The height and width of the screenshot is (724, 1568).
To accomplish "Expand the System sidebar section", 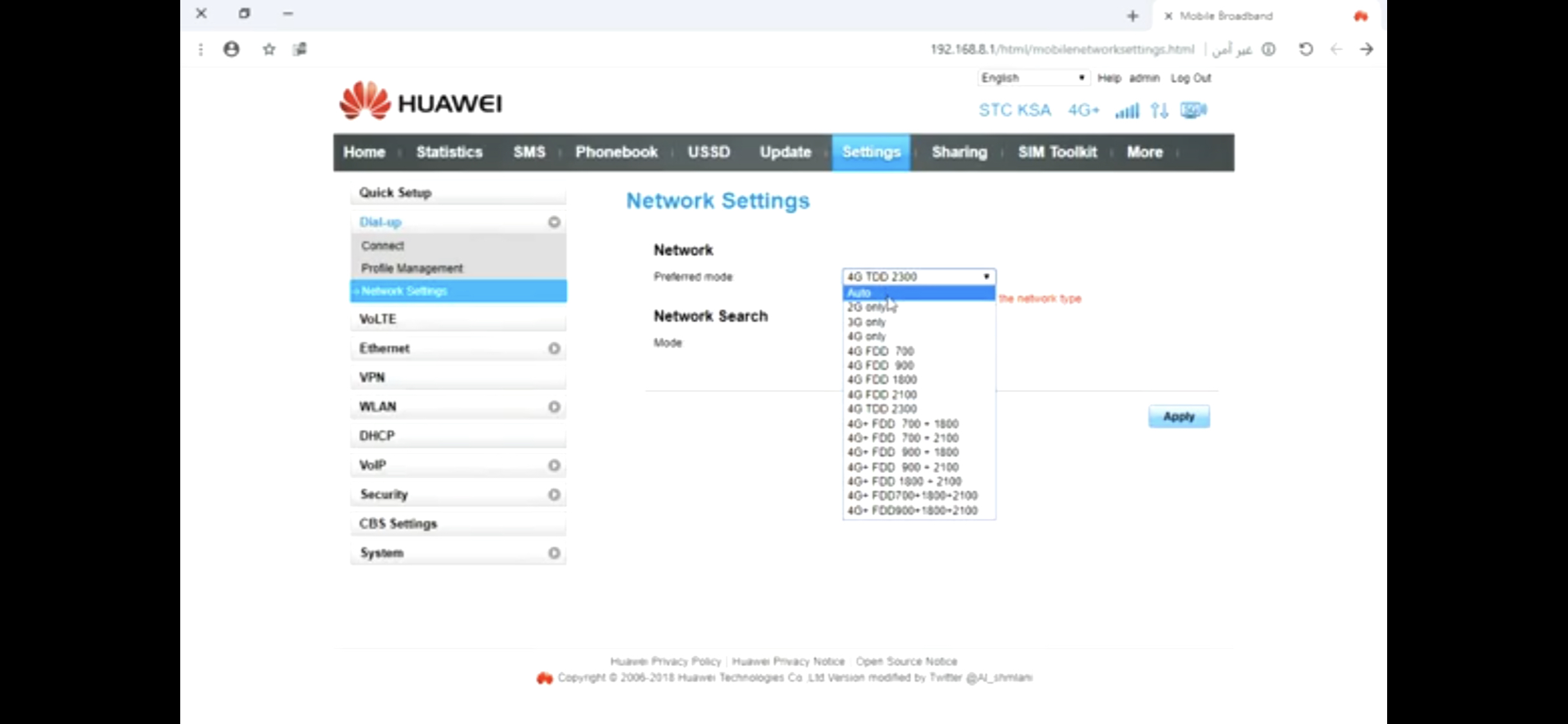I will coord(554,553).
